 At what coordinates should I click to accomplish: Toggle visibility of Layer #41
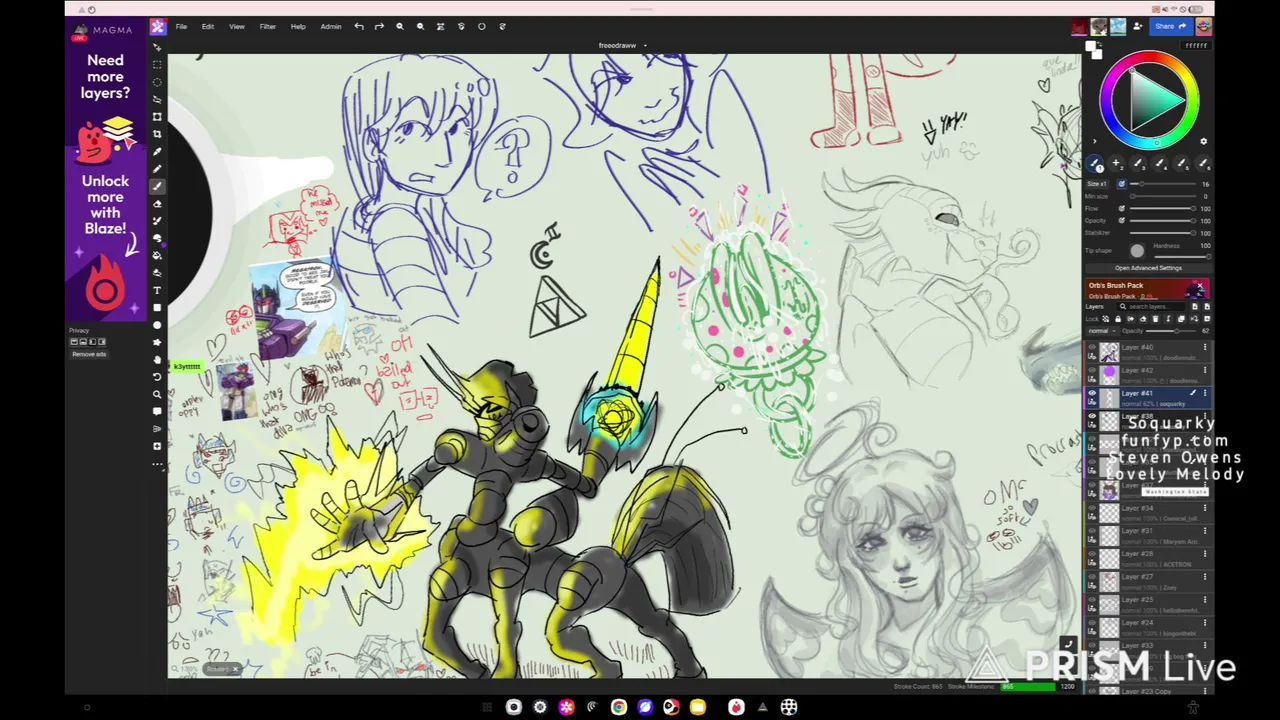[1092, 393]
